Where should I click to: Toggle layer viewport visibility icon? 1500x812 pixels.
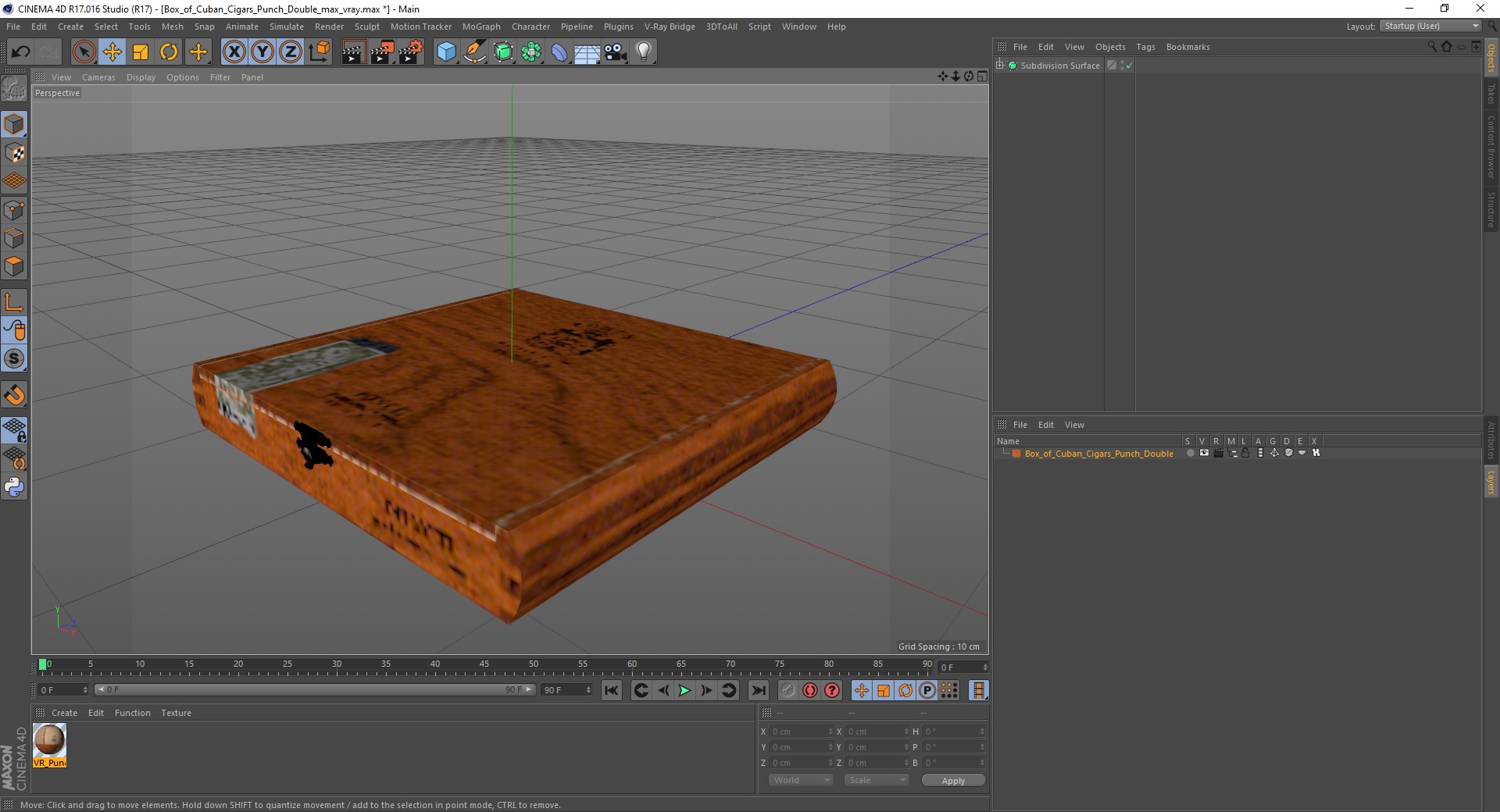[1204, 453]
